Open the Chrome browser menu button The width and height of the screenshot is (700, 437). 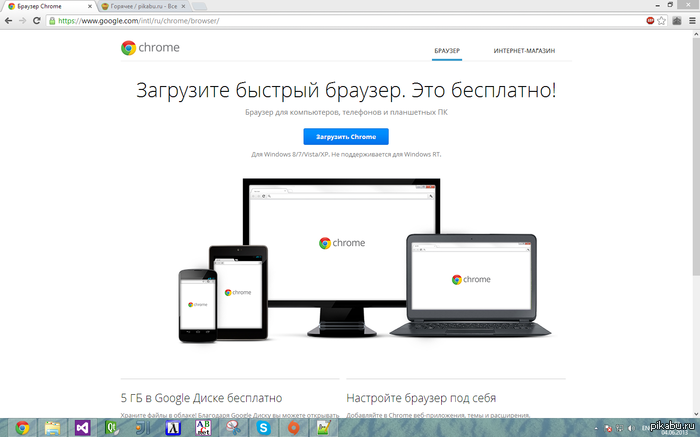pos(692,20)
